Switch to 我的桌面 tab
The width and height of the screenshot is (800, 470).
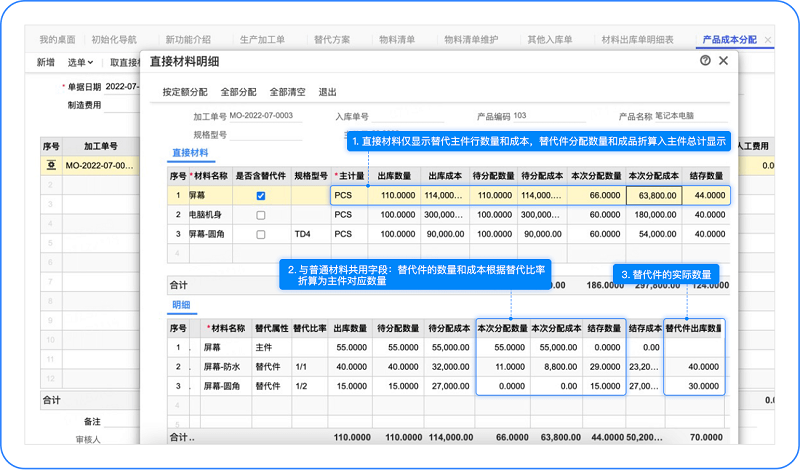[x=57, y=39]
